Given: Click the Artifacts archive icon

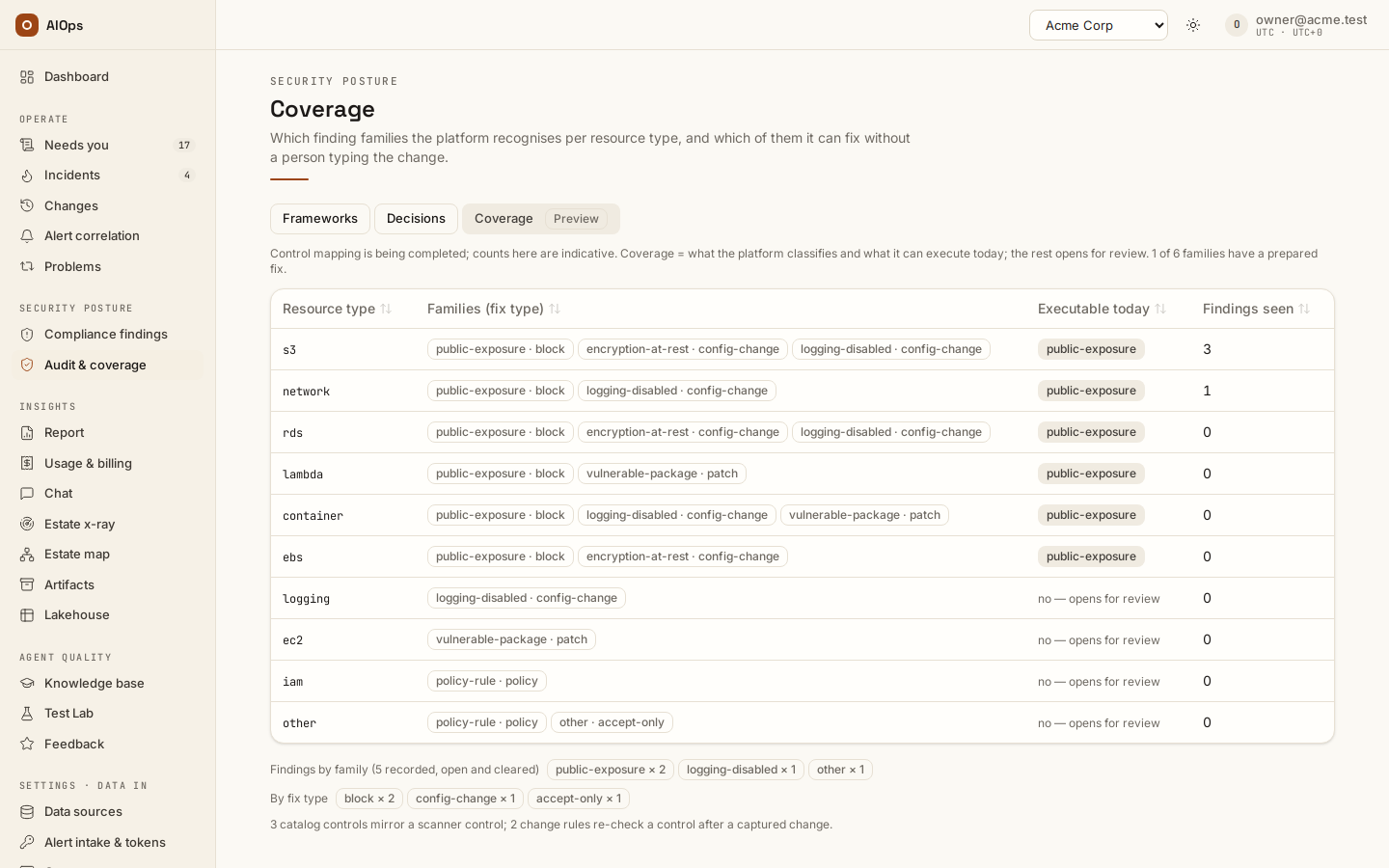Looking at the screenshot, I should (x=27, y=585).
